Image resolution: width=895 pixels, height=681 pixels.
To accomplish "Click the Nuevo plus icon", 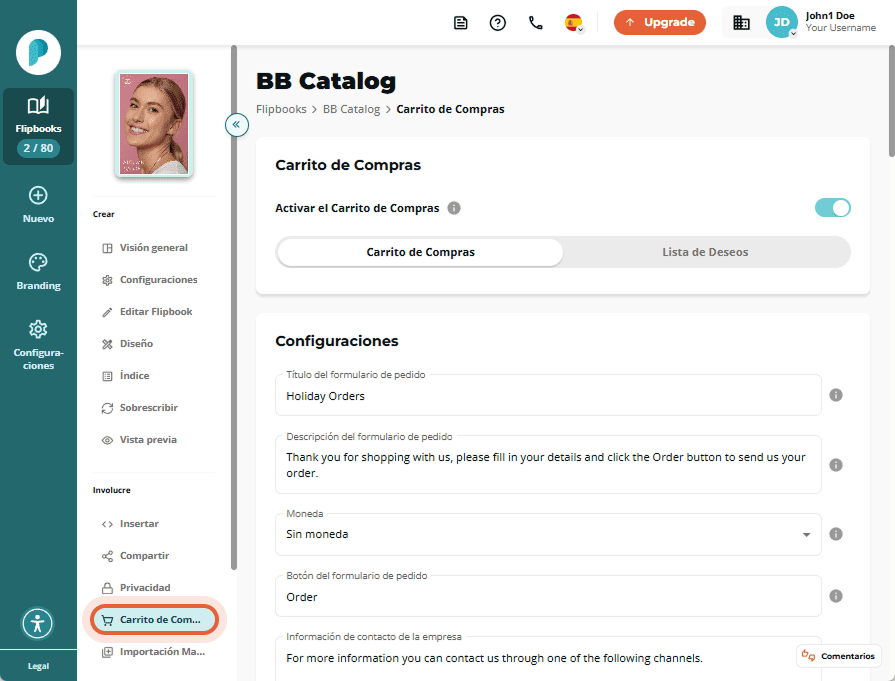I will pos(38,195).
